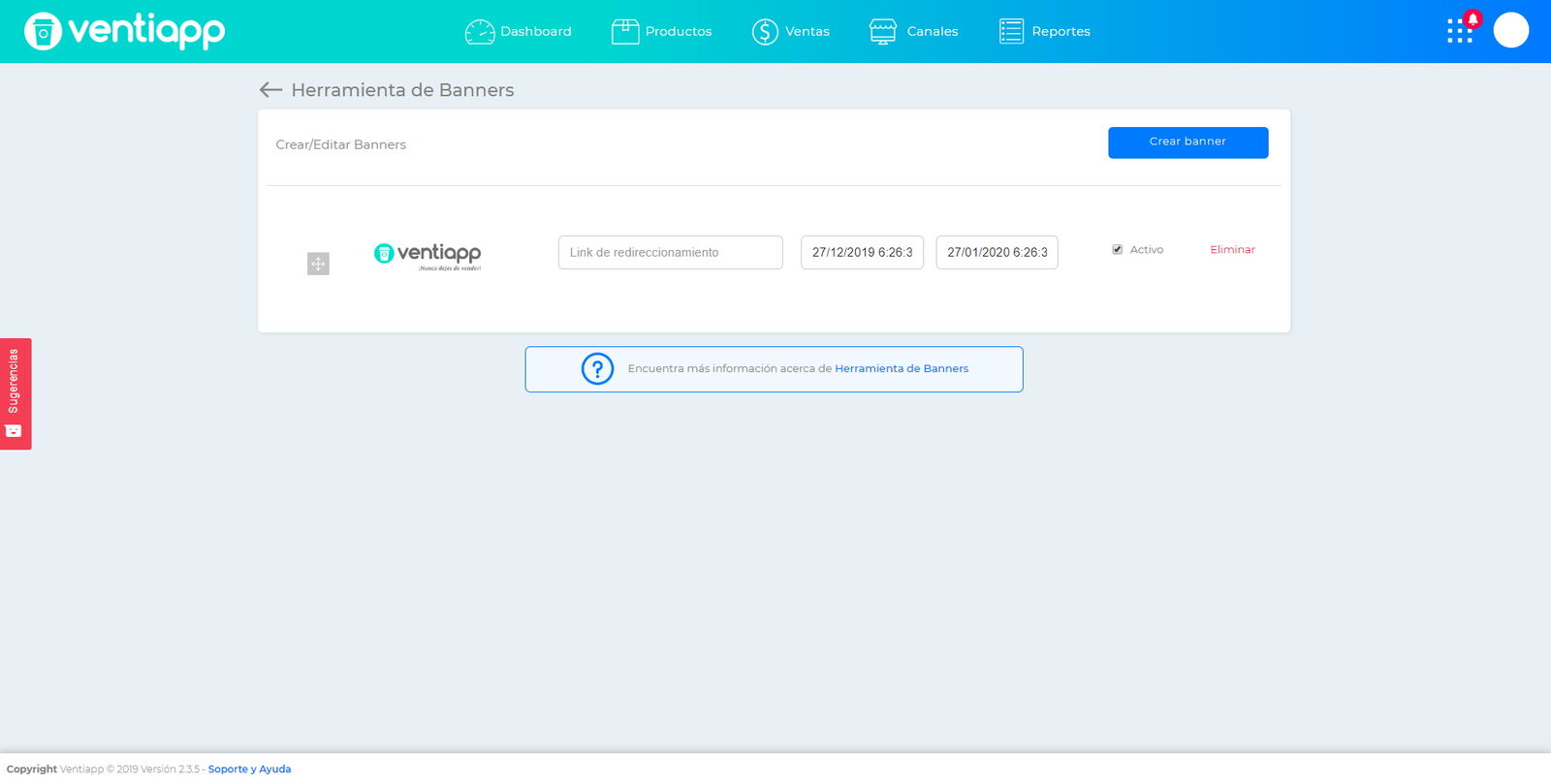Viewport: 1551px width, 784px height.
Task: Click the help question mark icon
Action: (597, 369)
